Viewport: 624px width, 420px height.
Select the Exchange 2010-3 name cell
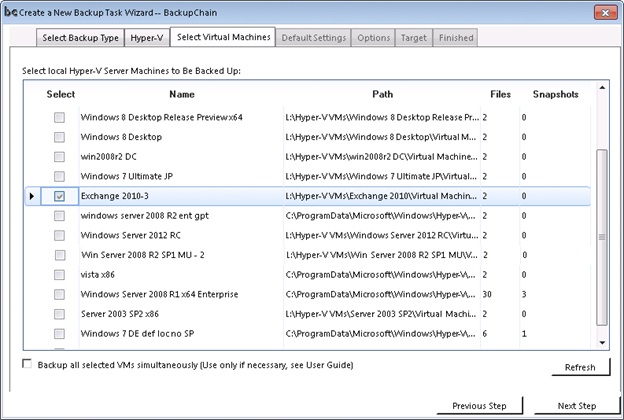coord(181,196)
